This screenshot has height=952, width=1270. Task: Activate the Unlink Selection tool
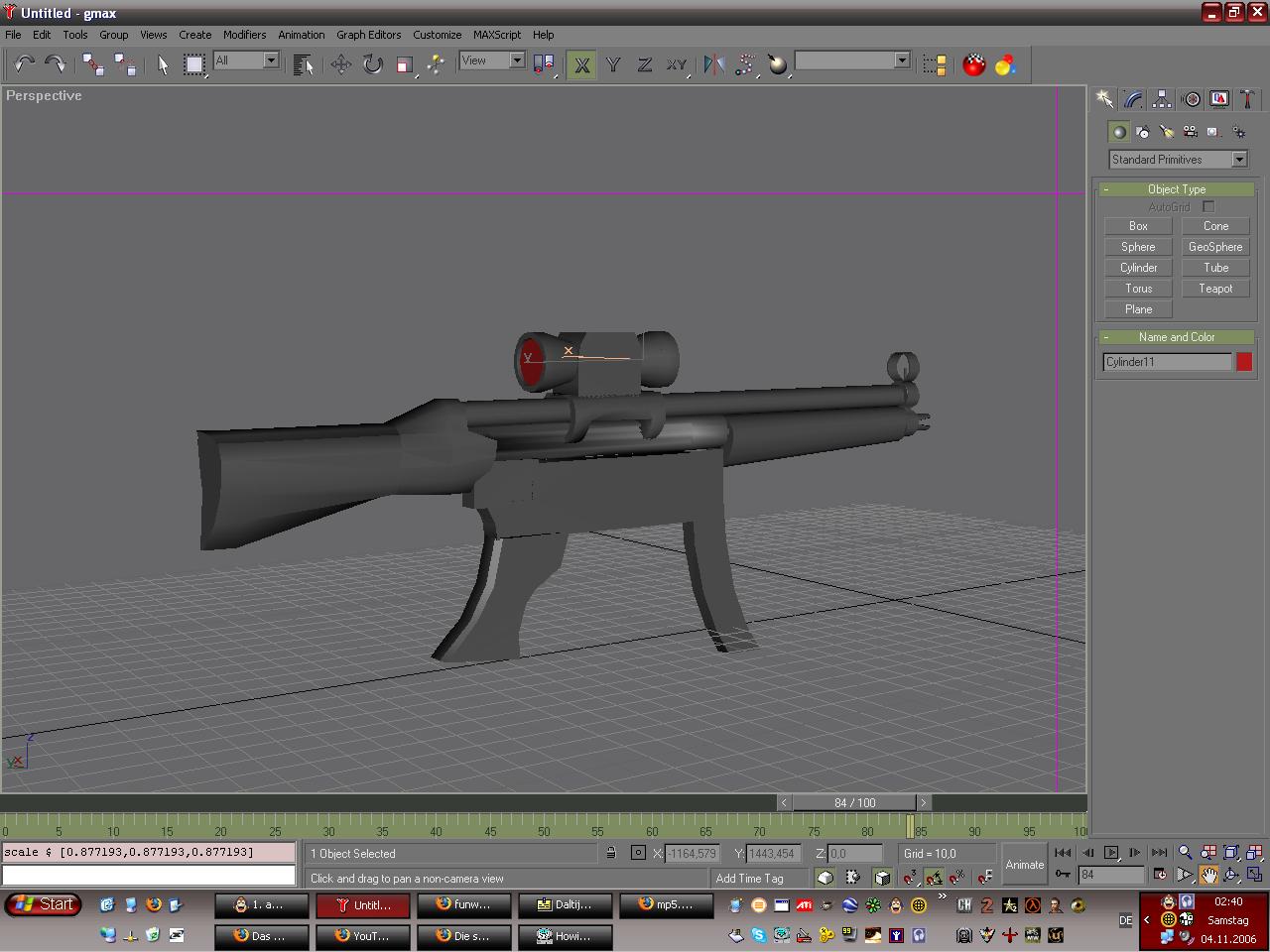pos(125,64)
